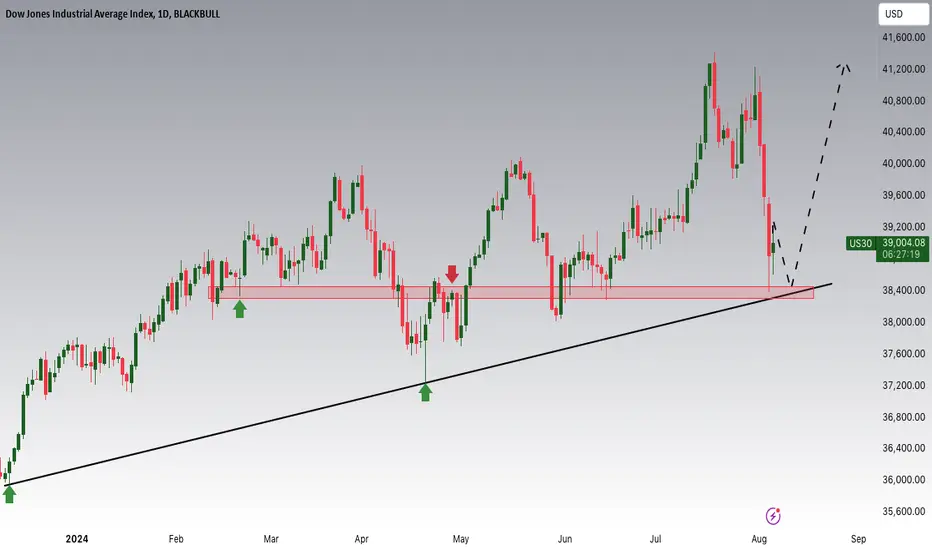Viewport: 932px width, 550px height.
Task: Click the 36,000.00 price axis label
Action: pyautogui.click(x=903, y=479)
